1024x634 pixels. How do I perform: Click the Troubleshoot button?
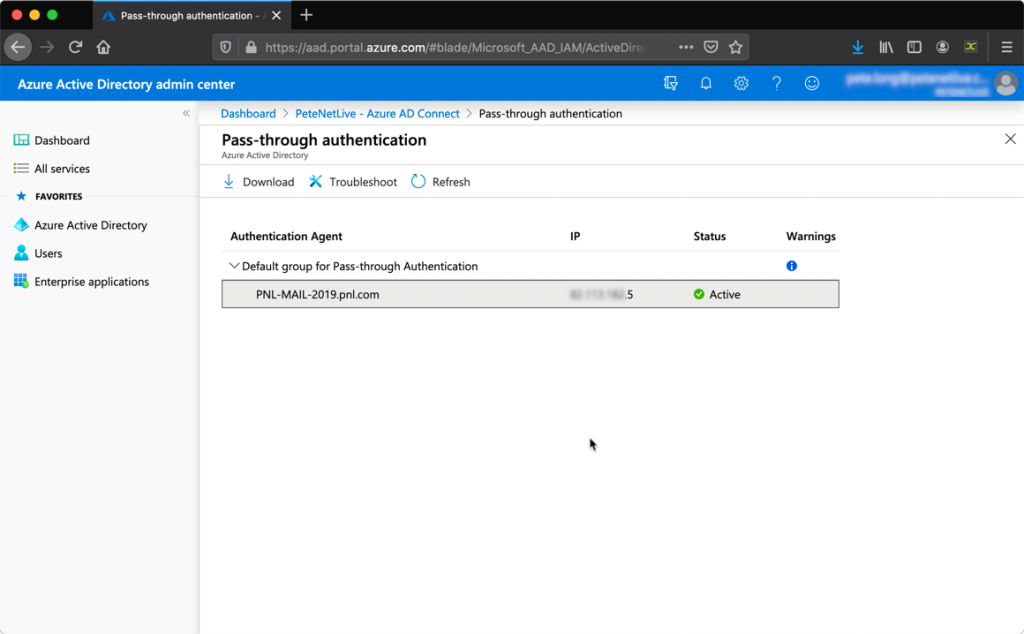[x=352, y=181]
